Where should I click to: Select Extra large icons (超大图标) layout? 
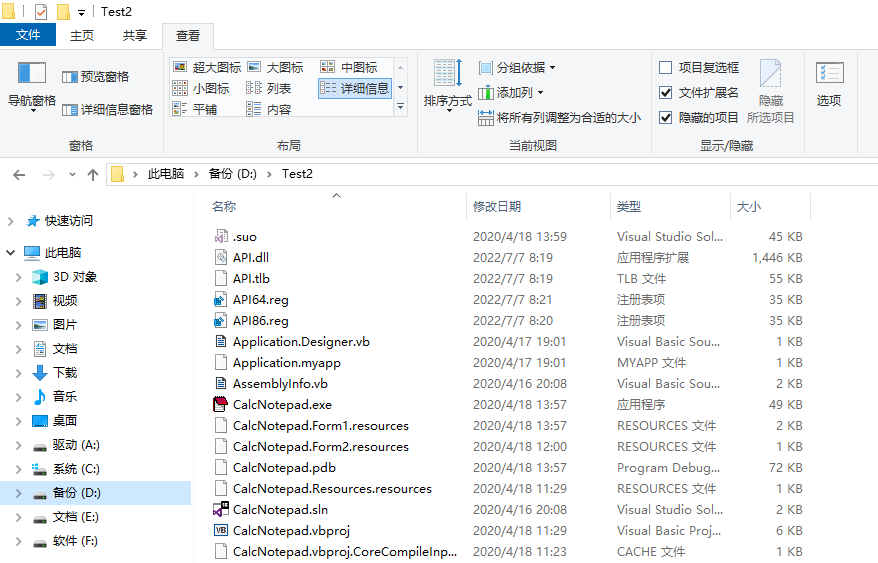tap(207, 67)
